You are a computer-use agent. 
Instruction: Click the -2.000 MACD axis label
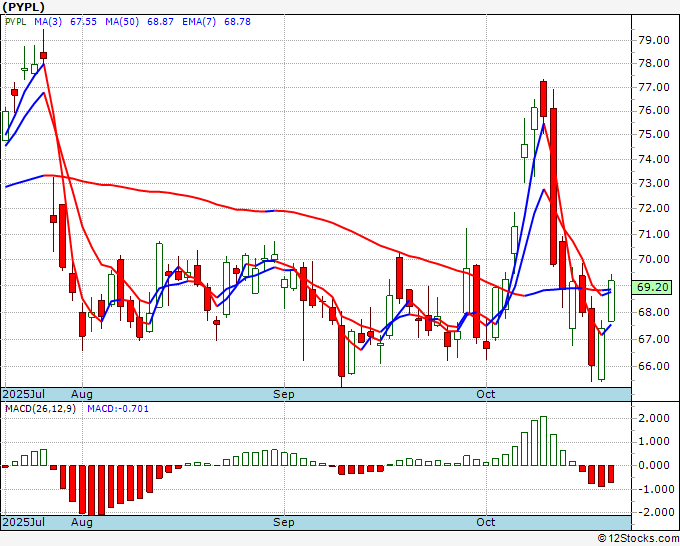pyautogui.click(x=652, y=512)
